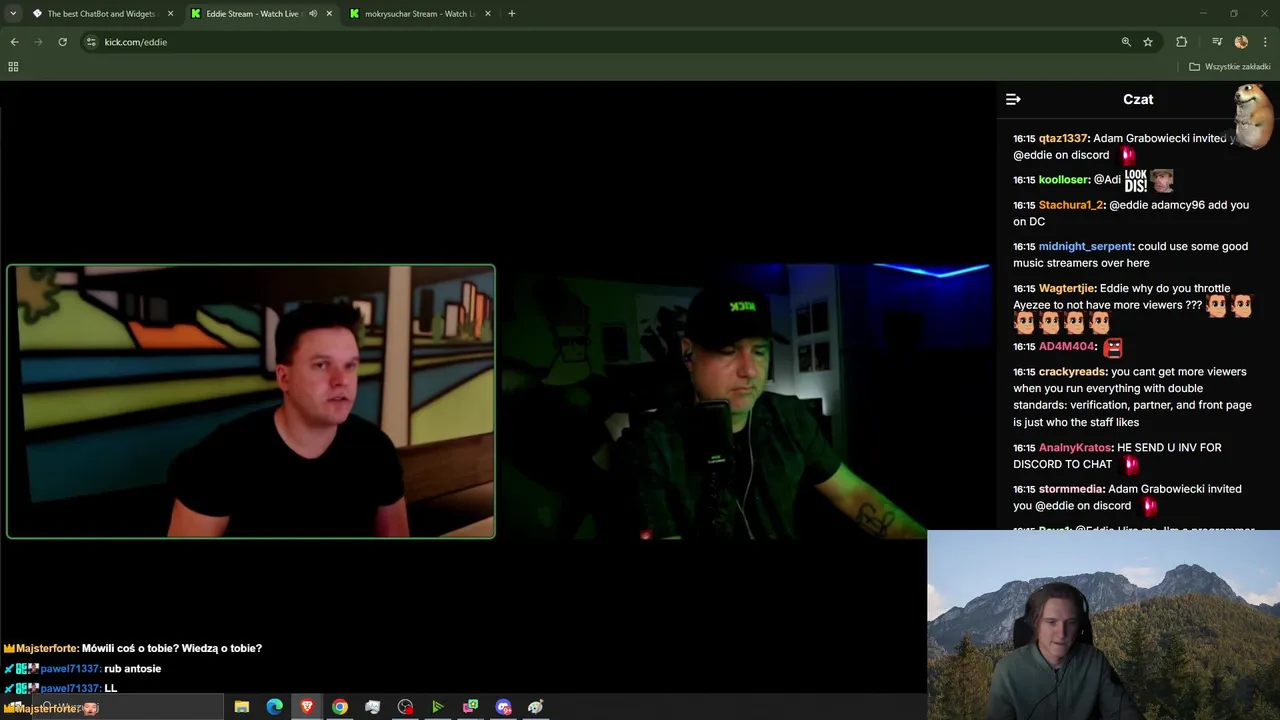Open the Chrome profile avatar

[1241, 42]
